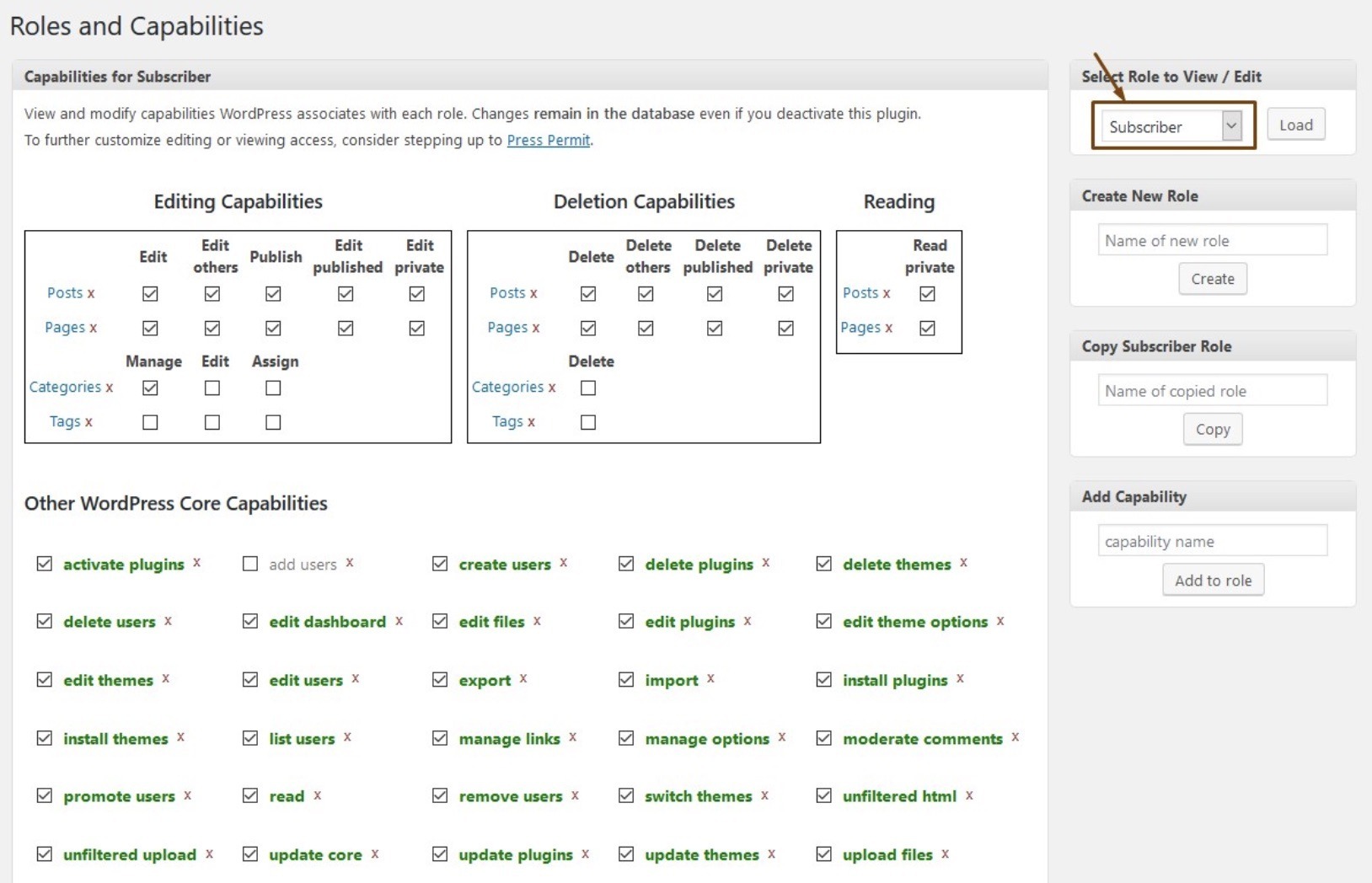This screenshot has width=1372, height=883.
Task: Click the Add to role button
Action: 1214,580
